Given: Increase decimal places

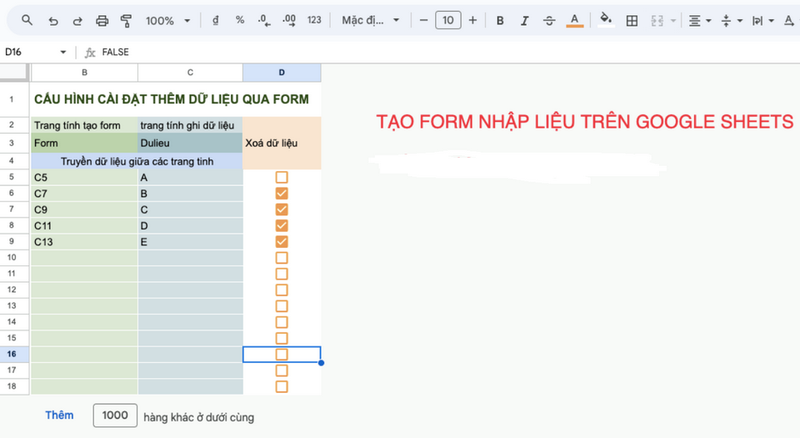Looking at the screenshot, I should (289, 20).
